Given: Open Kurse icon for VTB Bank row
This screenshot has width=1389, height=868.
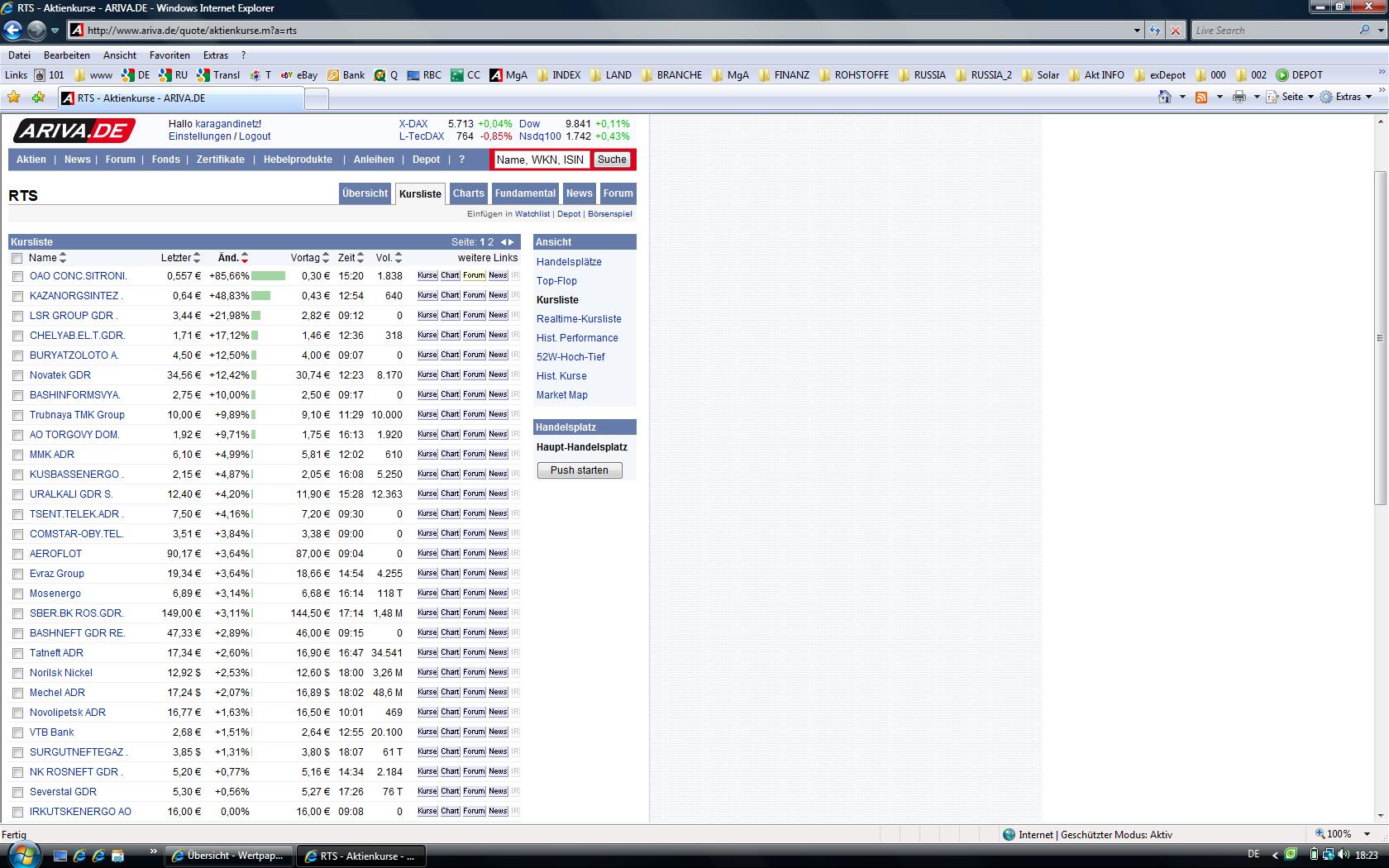Looking at the screenshot, I should (x=427, y=732).
